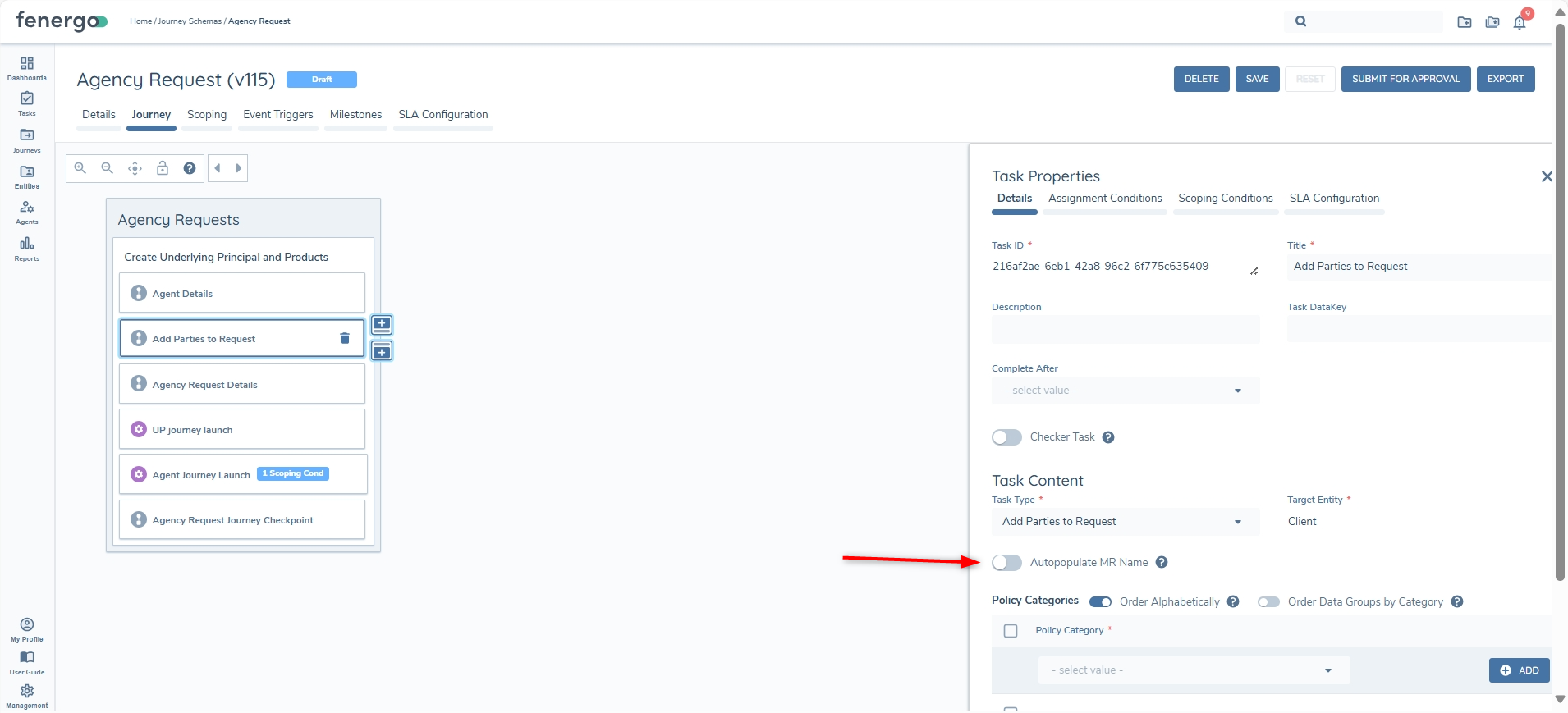1568x713 pixels.
Task: Click the zoom out magnifier
Action: [108, 168]
